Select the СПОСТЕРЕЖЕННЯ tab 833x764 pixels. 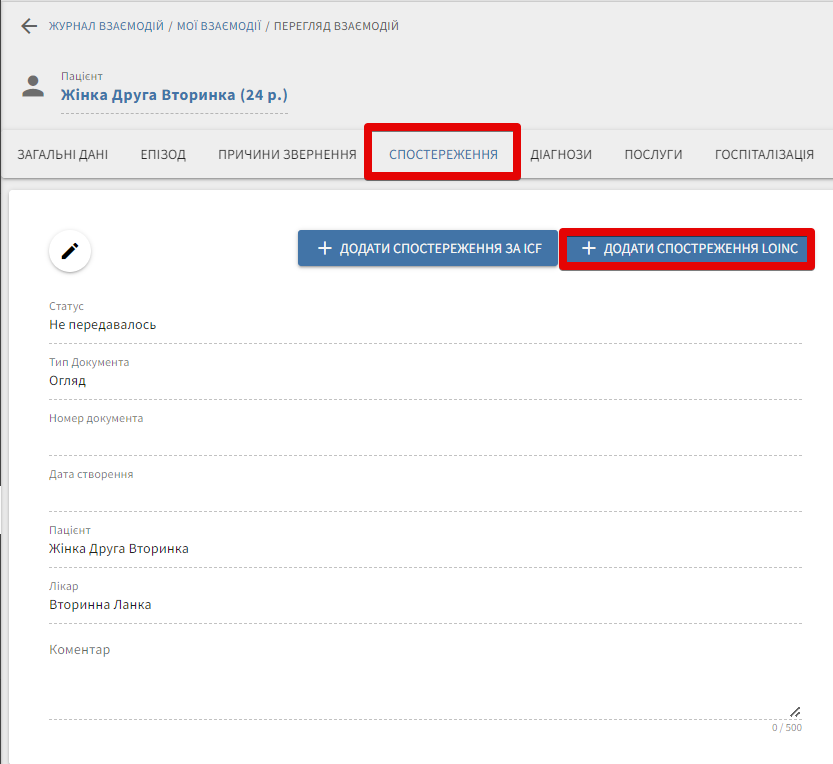click(443, 154)
